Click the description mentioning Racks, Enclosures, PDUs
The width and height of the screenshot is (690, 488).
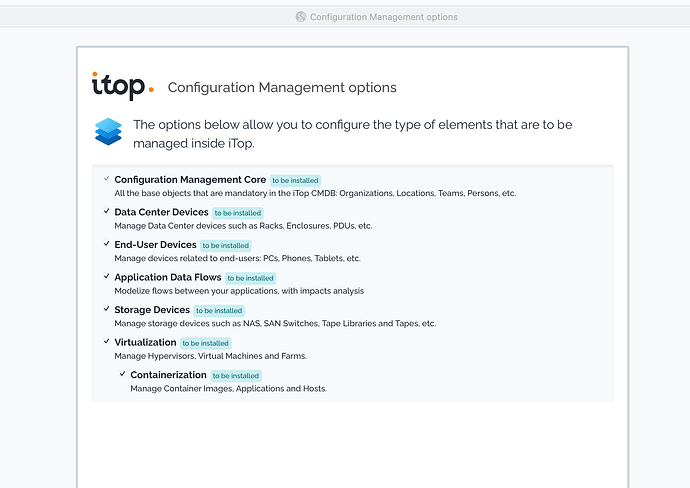pyautogui.click(x=243, y=226)
